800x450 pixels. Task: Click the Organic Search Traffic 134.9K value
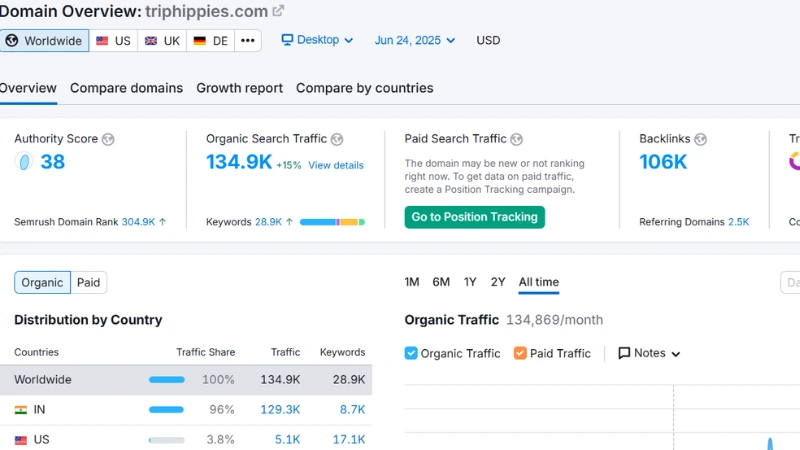(x=239, y=162)
